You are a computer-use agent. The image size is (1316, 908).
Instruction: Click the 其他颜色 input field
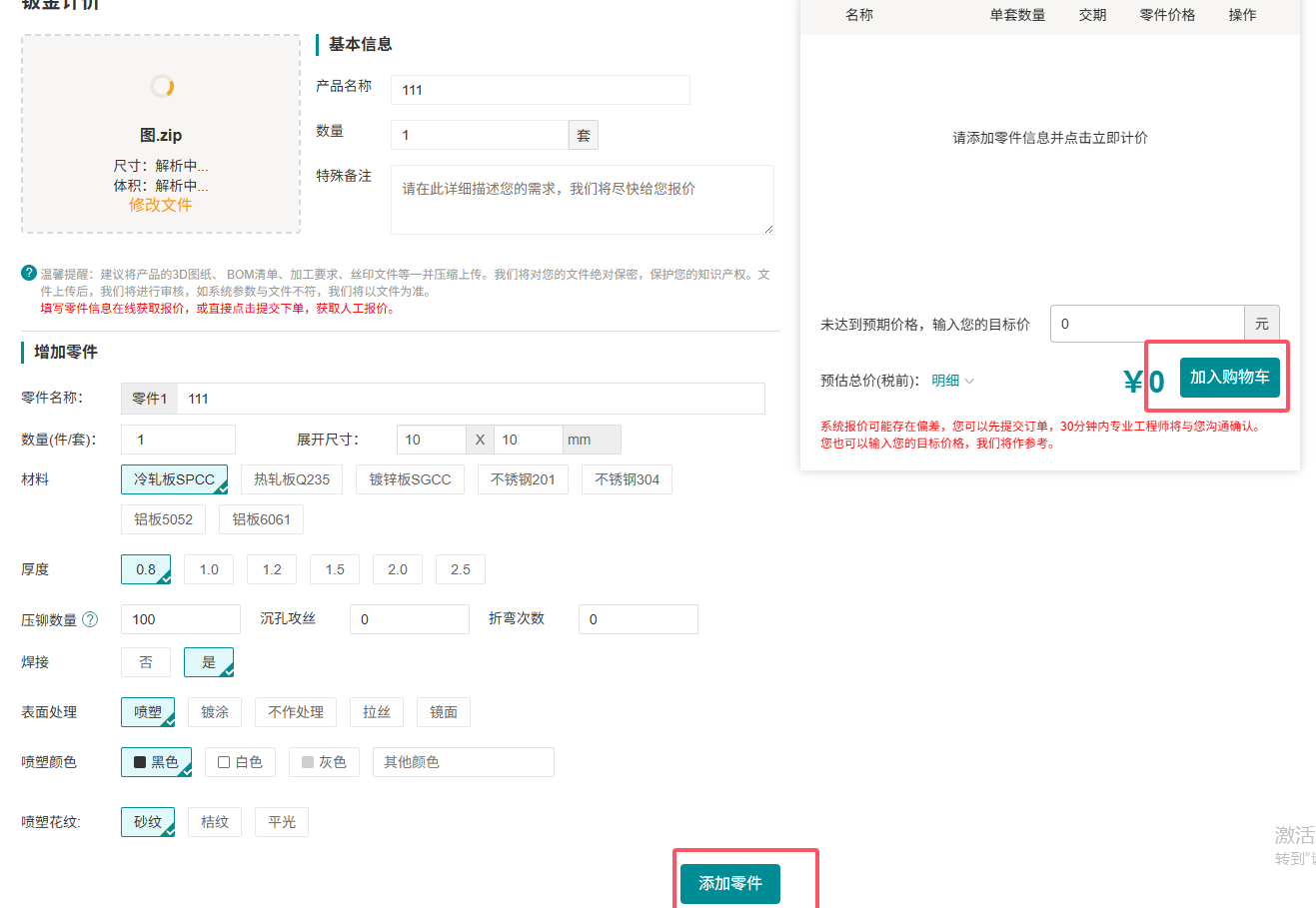pos(464,762)
